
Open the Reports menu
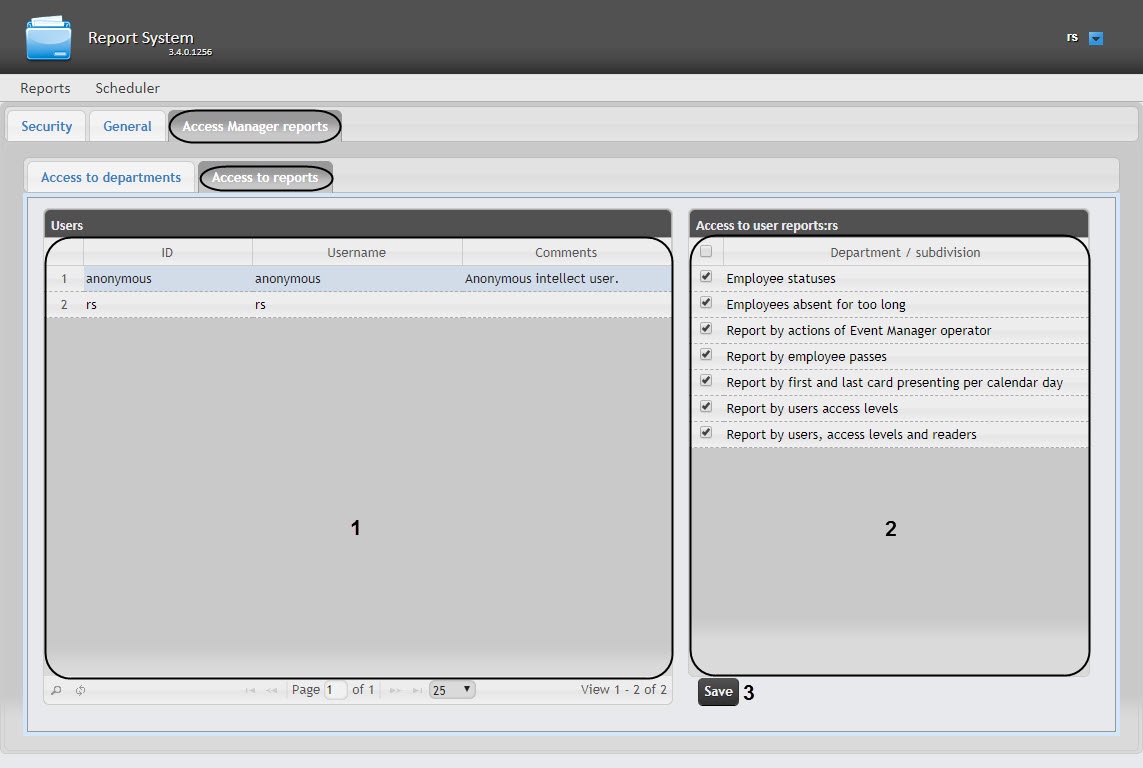[x=45, y=88]
